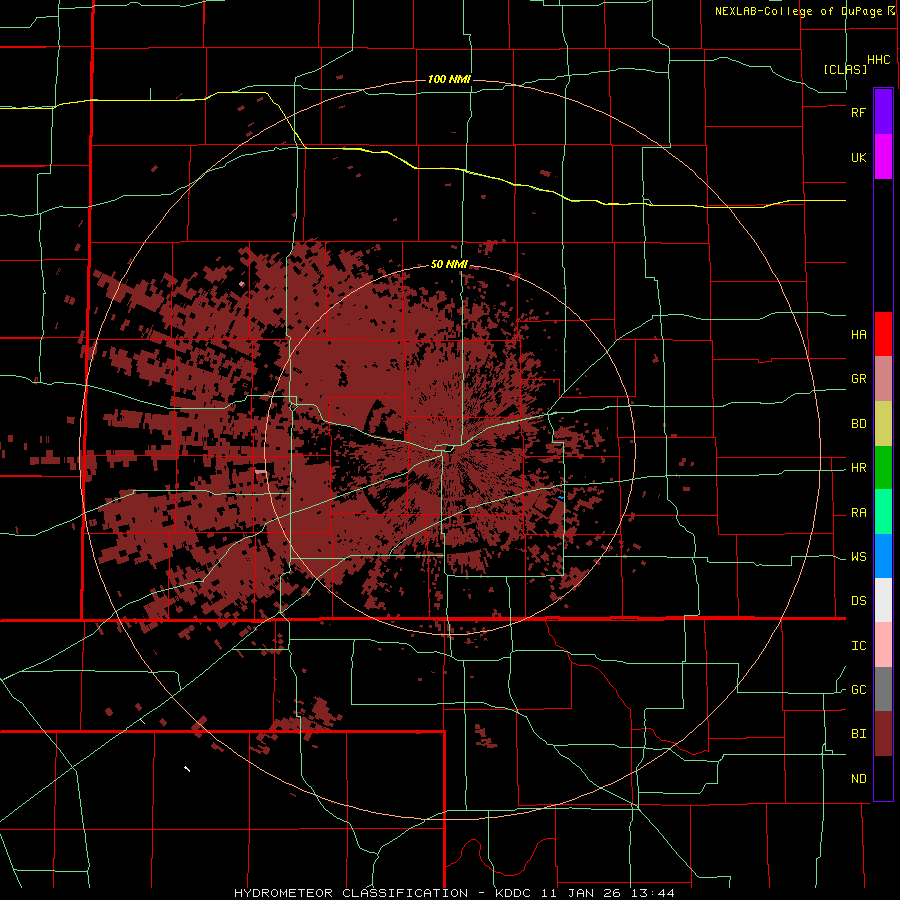Click the "GR" legend label

(858, 379)
